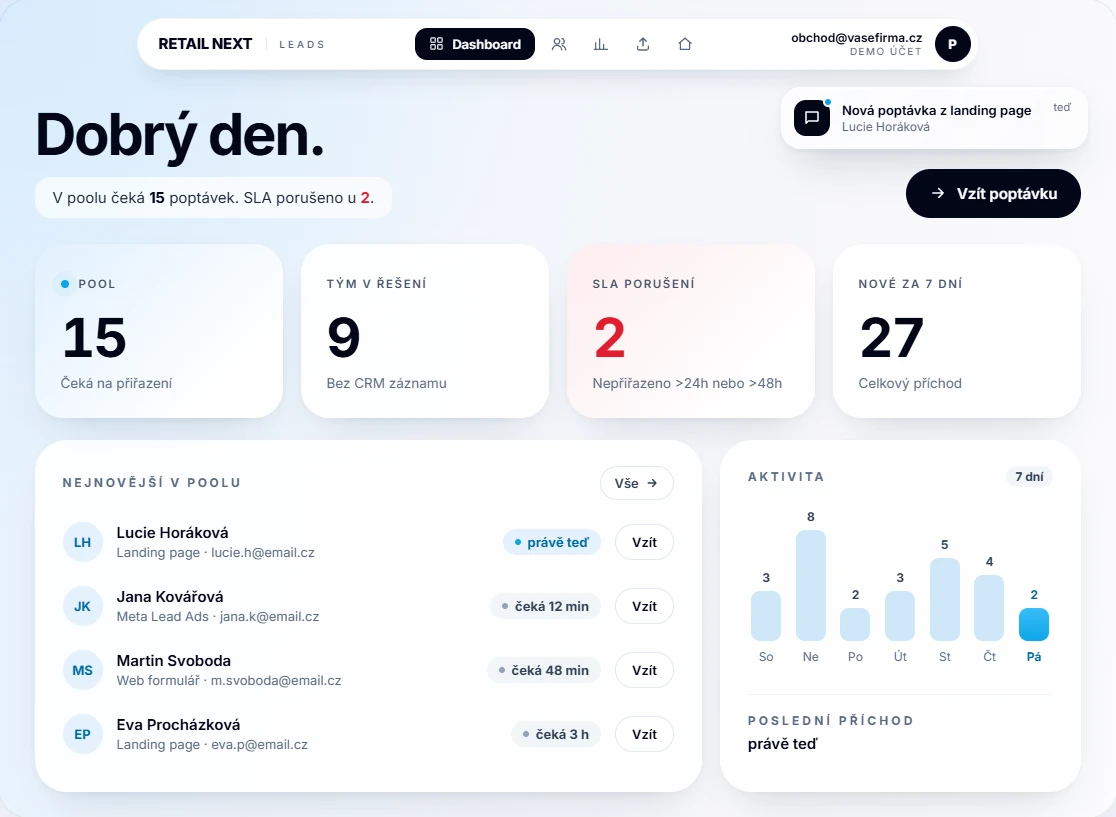1116x817 pixels.
Task: Click the právě teď status badge
Action: point(552,542)
